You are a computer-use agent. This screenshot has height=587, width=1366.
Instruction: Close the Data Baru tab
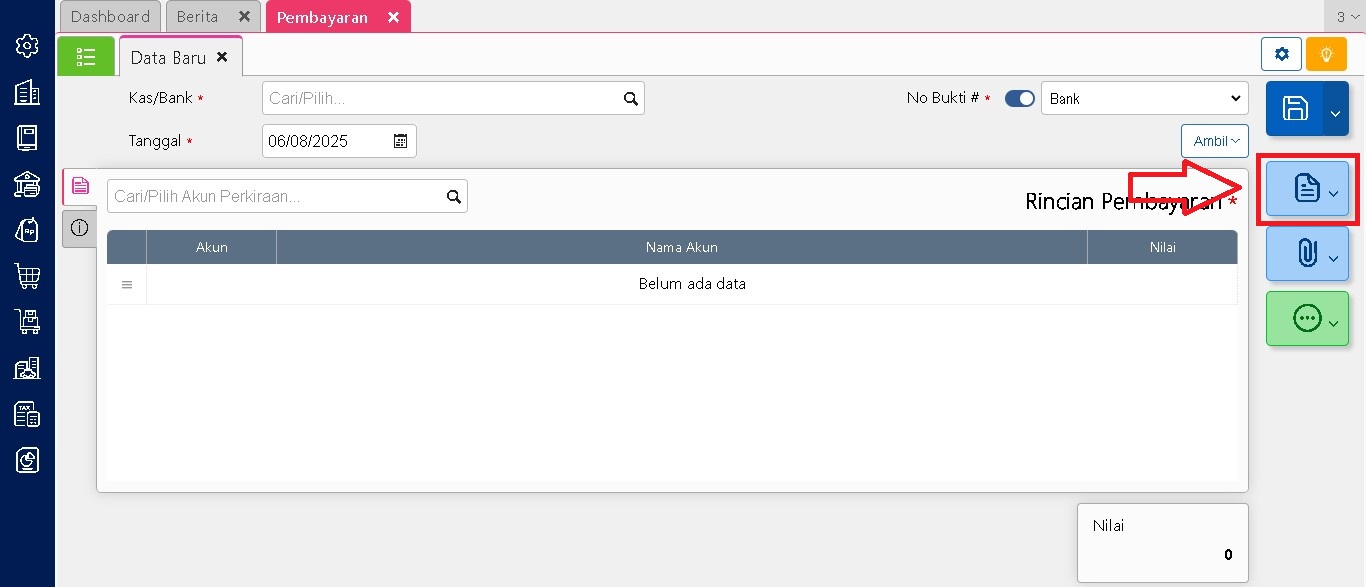pyautogui.click(x=222, y=57)
